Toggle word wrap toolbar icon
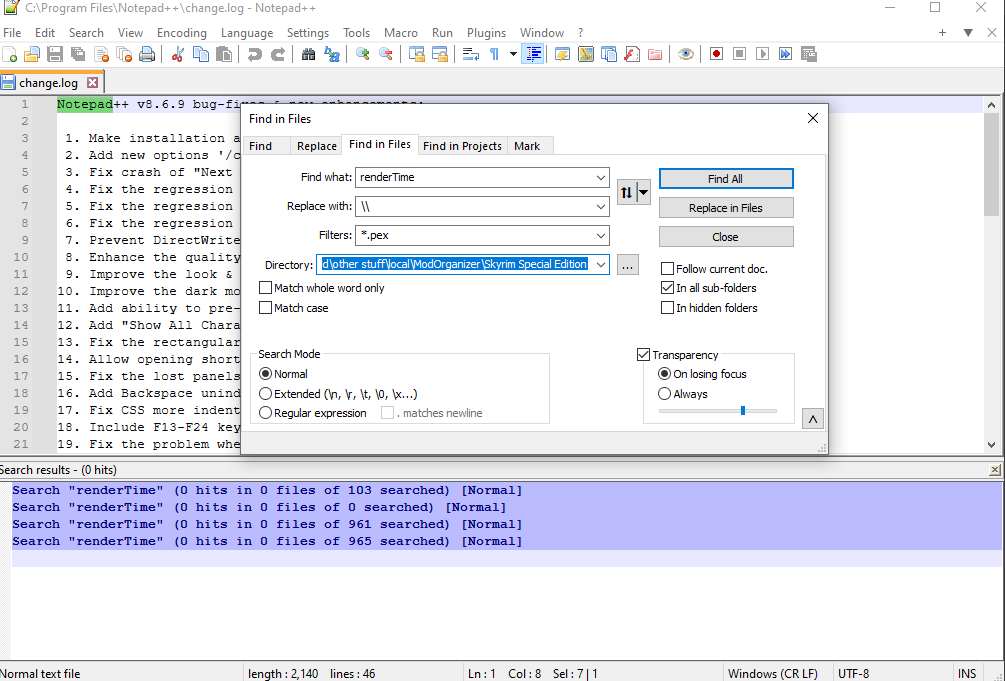The height and width of the screenshot is (681, 1005). 470,55
